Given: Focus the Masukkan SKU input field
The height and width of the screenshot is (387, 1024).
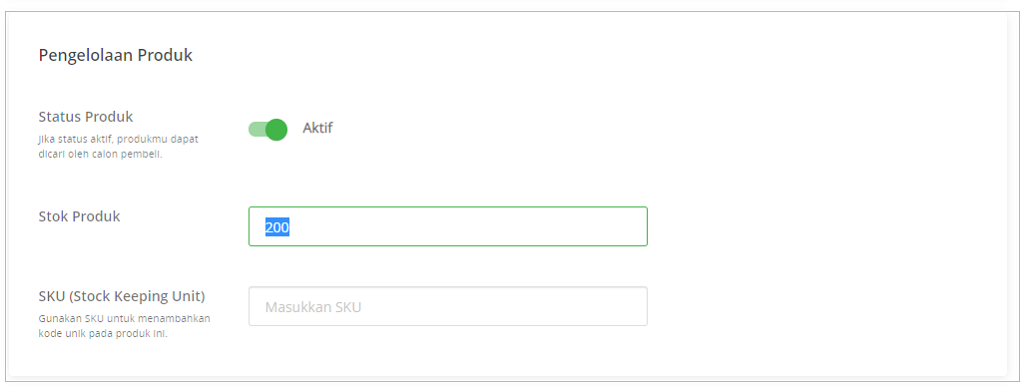Looking at the screenshot, I should pyautogui.click(x=448, y=306).
